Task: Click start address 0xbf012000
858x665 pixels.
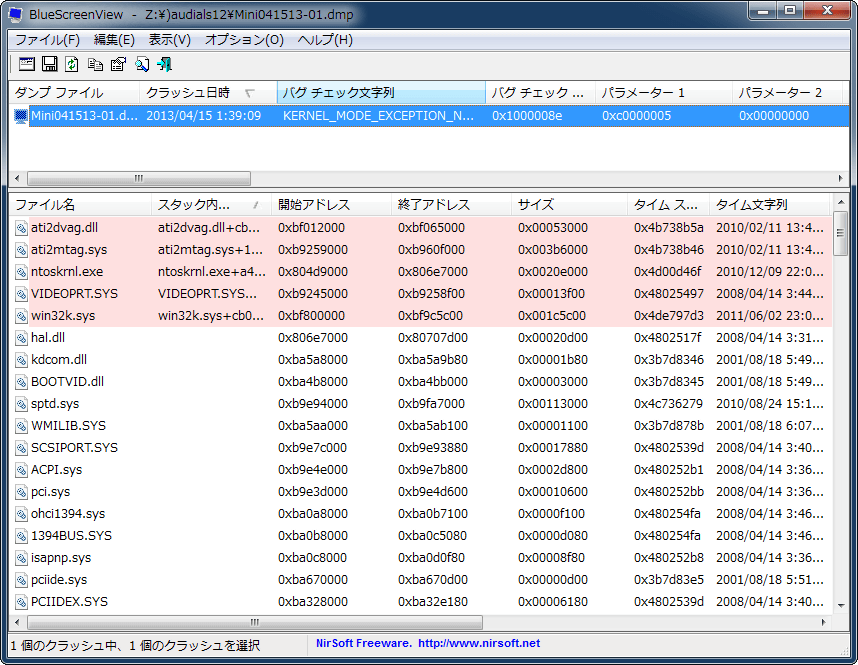Action: [x=311, y=228]
